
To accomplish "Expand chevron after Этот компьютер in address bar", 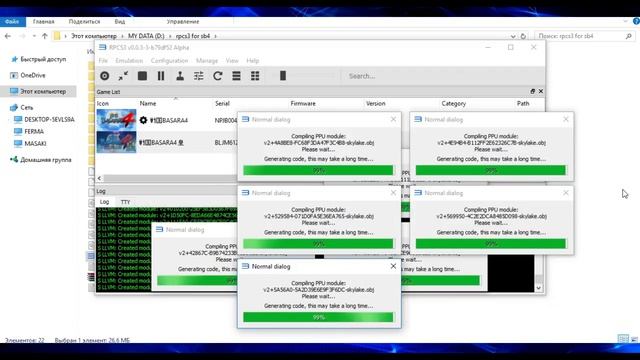I will point(122,36).
